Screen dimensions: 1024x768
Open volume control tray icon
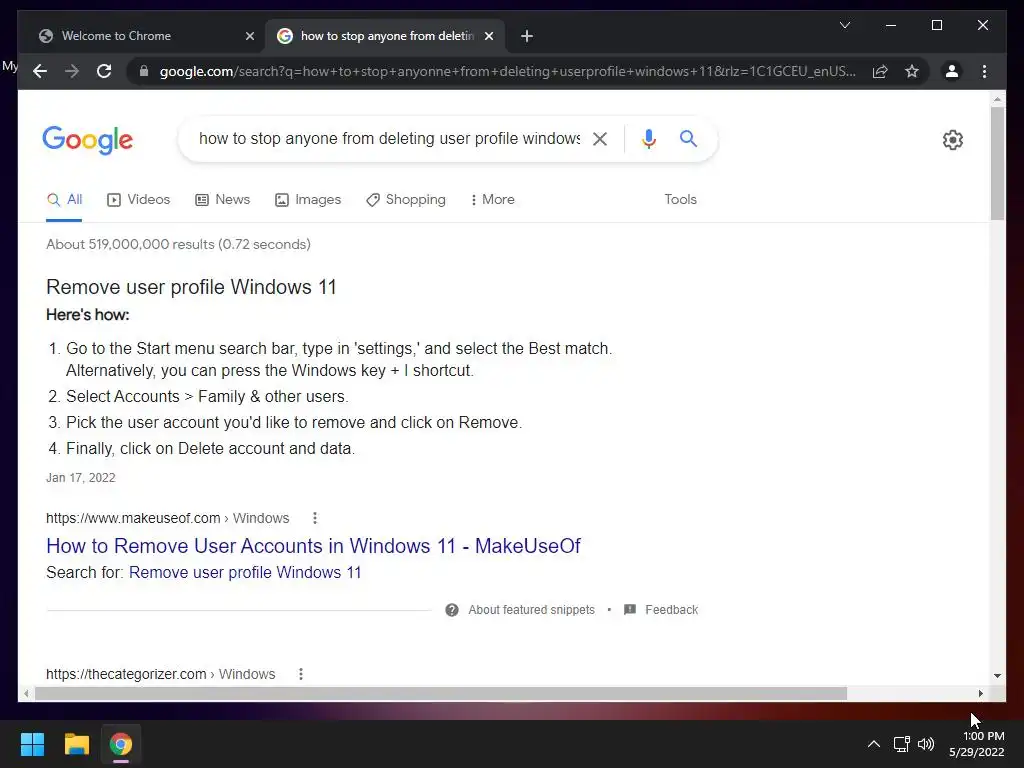(925, 744)
